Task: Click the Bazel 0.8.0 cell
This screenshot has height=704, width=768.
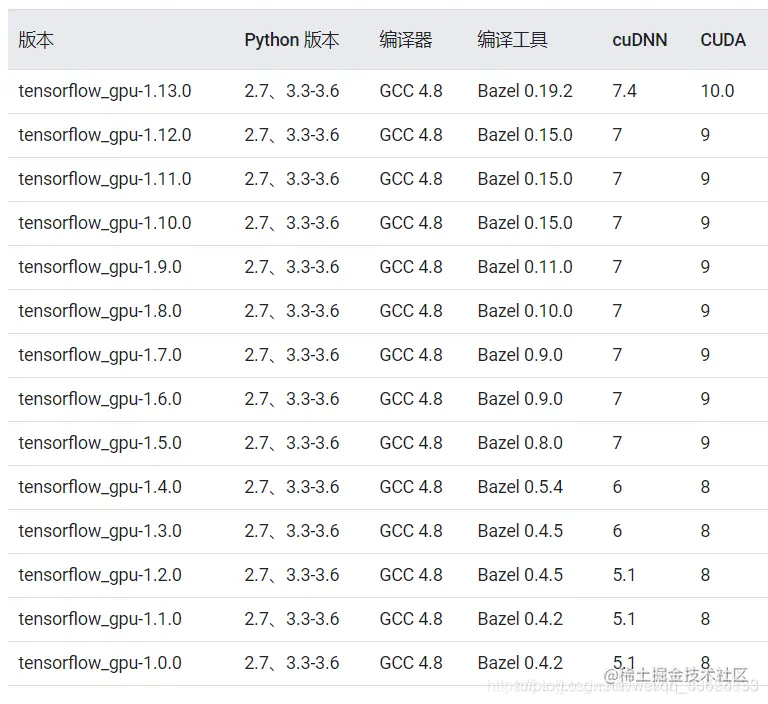Action: (x=520, y=443)
